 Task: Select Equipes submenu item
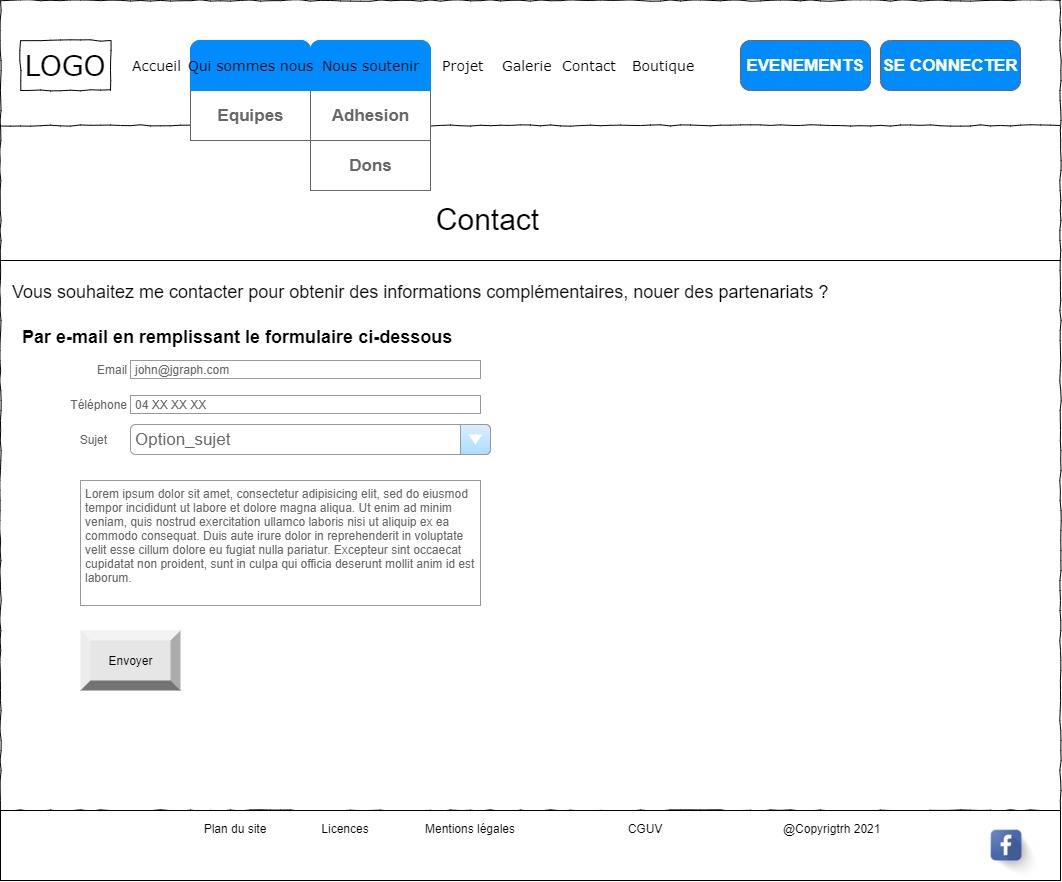pos(250,116)
